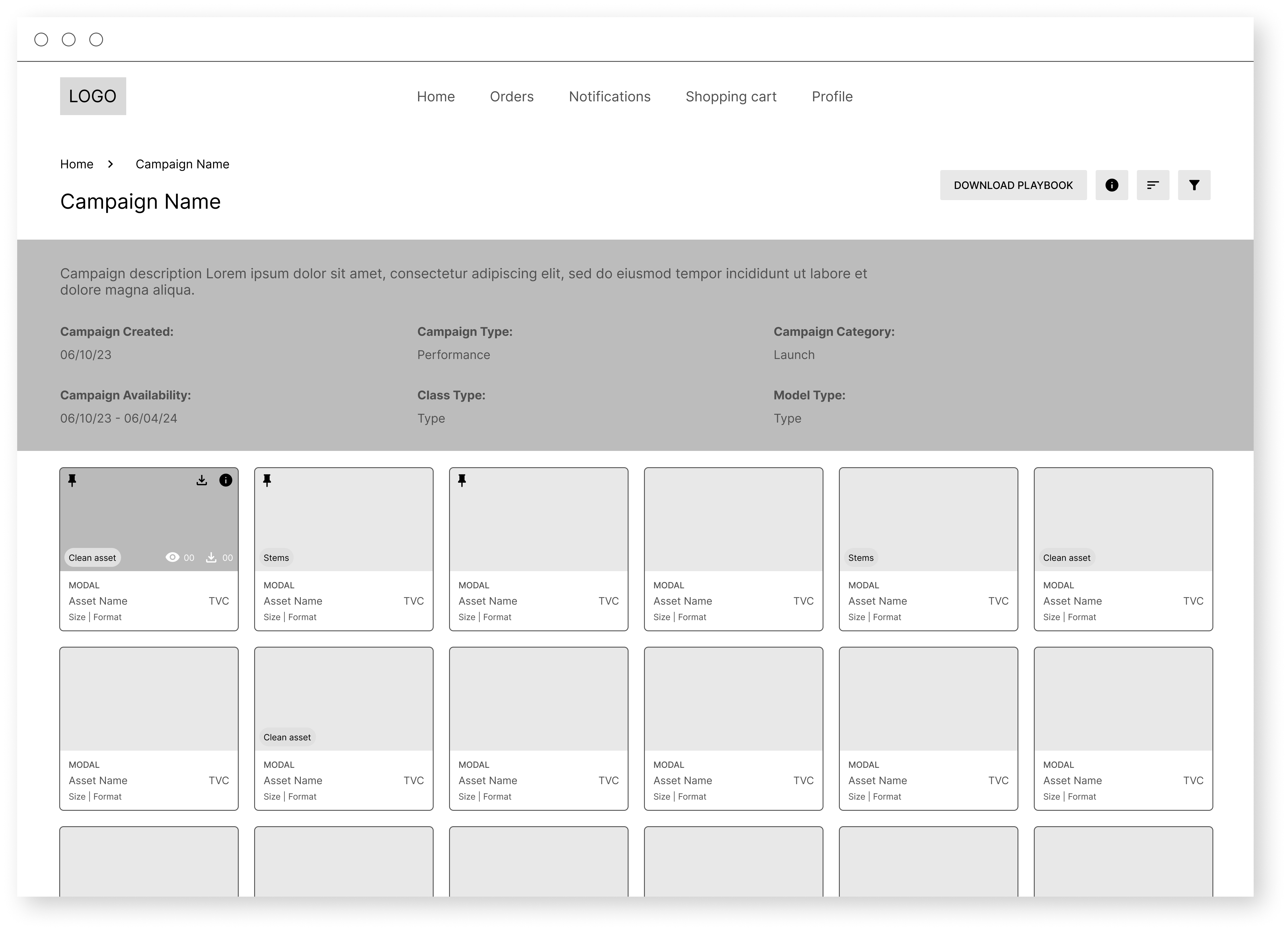Open the sort options icon
1288x931 pixels.
pyautogui.click(x=1152, y=185)
